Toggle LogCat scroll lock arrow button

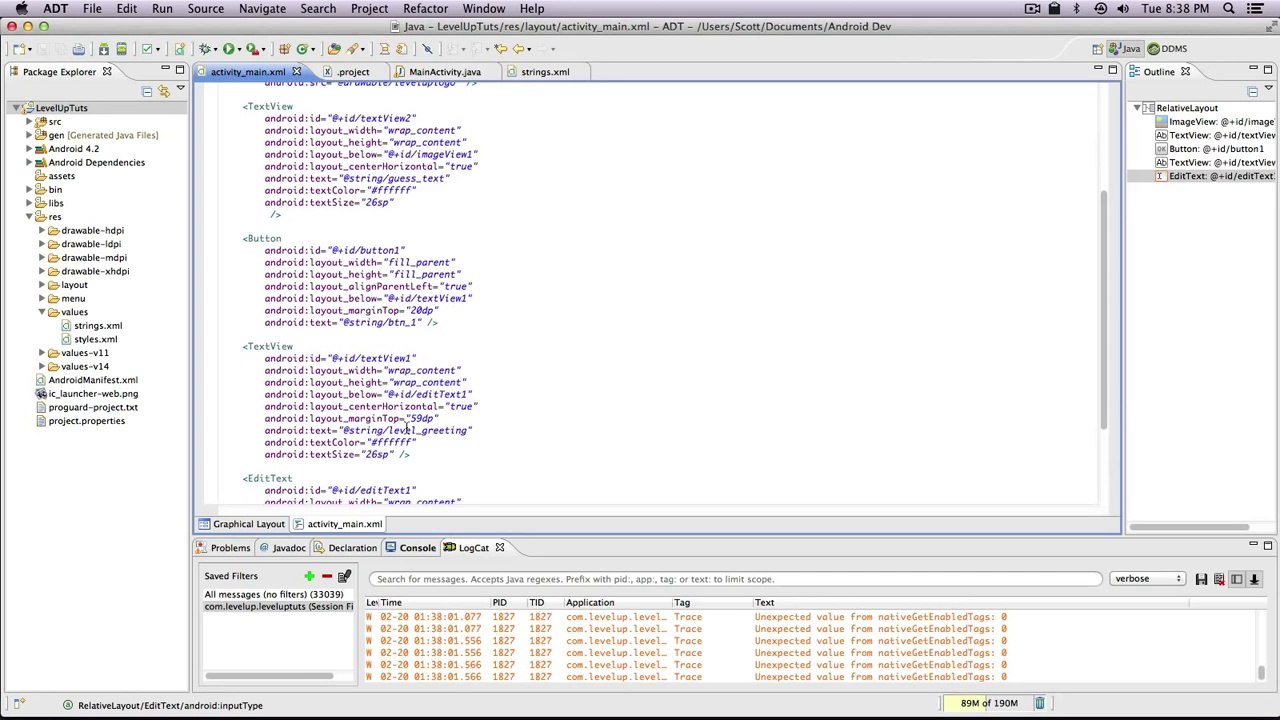point(1254,579)
